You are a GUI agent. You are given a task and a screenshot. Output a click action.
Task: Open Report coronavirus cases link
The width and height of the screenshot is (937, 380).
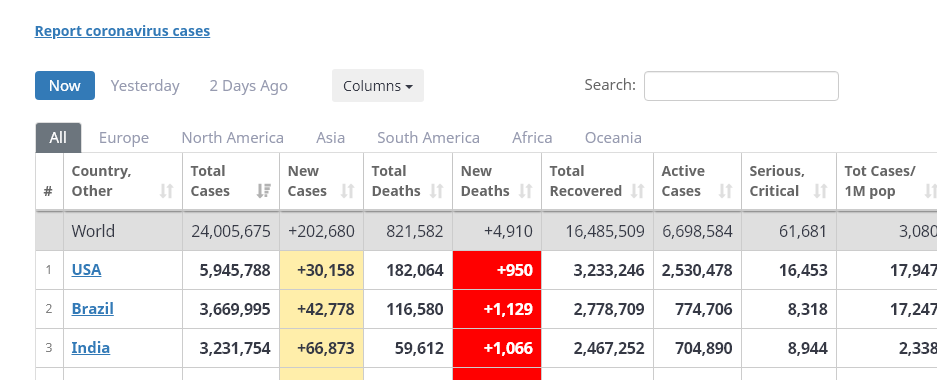tap(123, 31)
